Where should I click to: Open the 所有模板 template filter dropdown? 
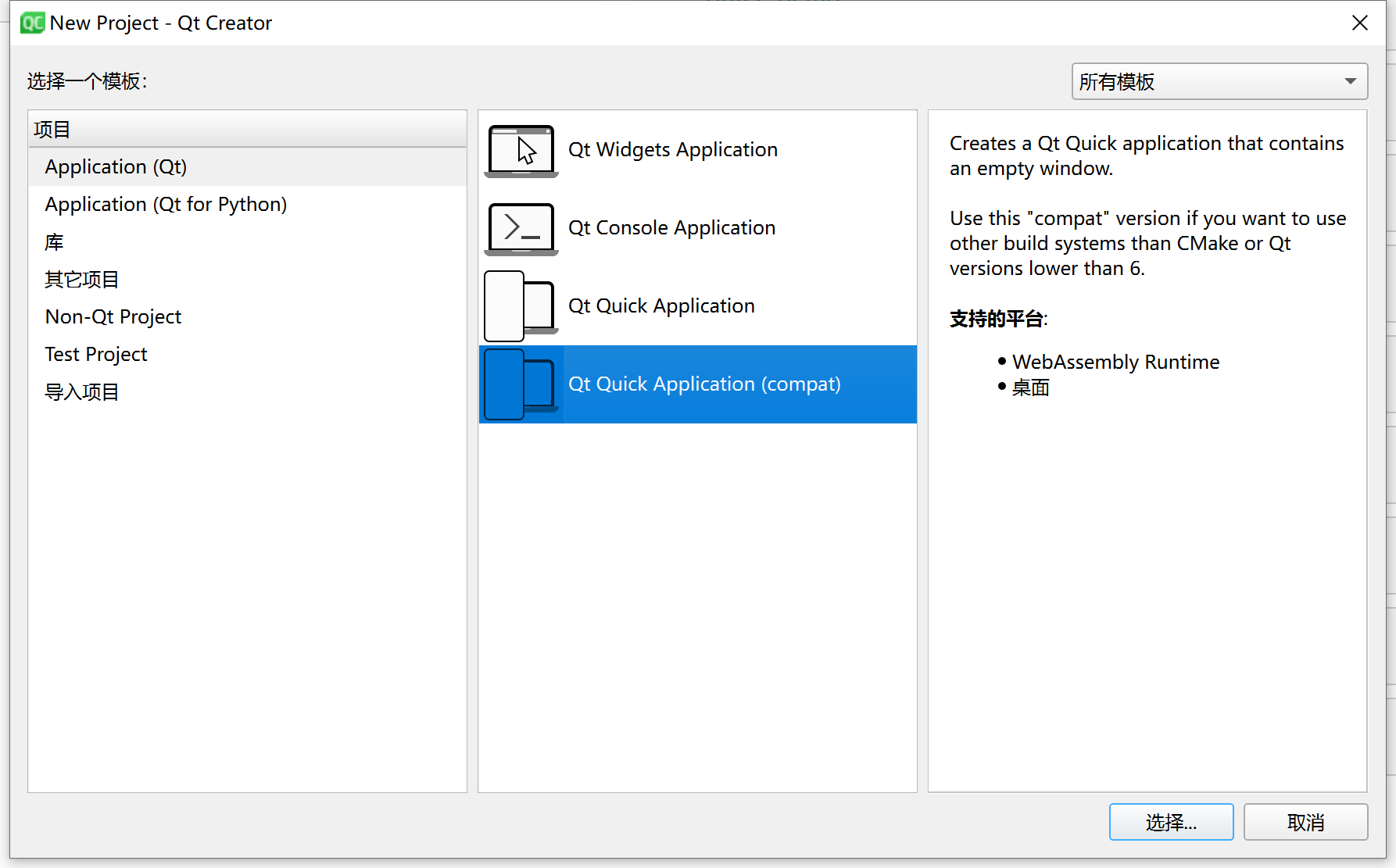coord(1219,81)
